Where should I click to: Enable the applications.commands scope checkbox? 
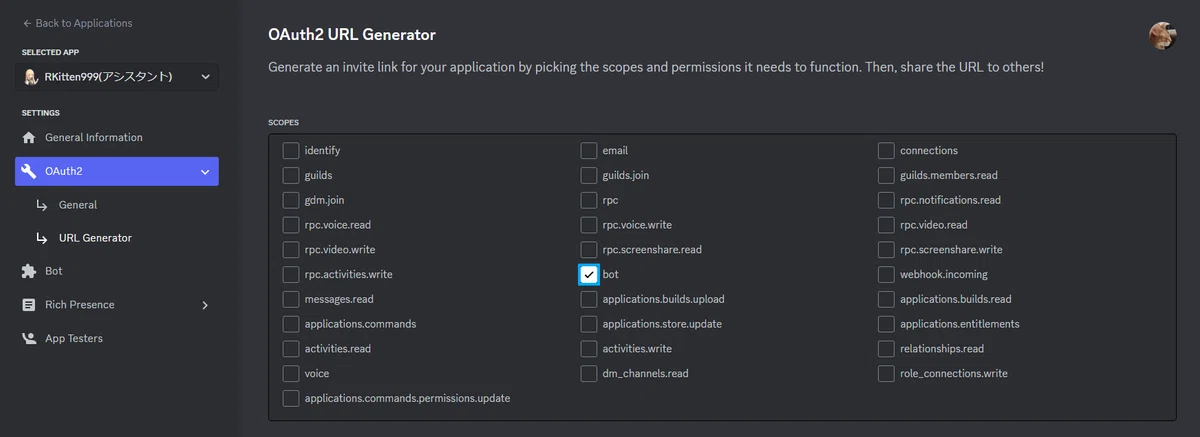click(291, 324)
